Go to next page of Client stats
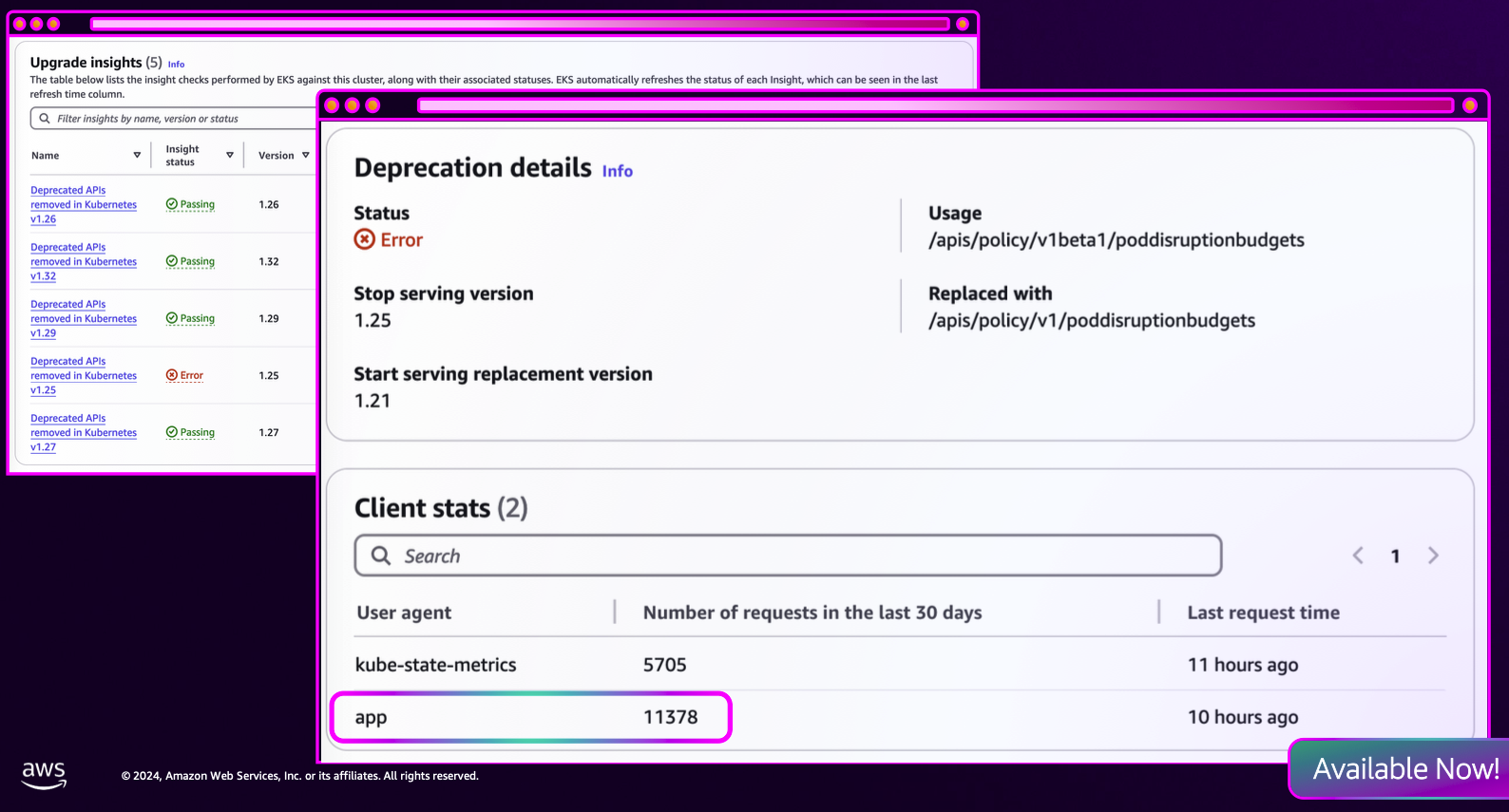Image resolution: width=1509 pixels, height=812 pixels. (1433, 556)
